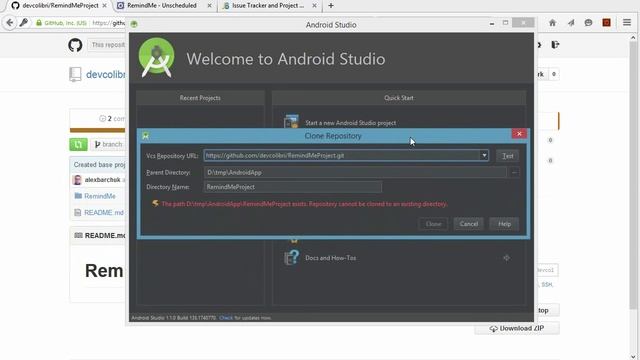Click the green compare button on GitHub

click(78, 144)
